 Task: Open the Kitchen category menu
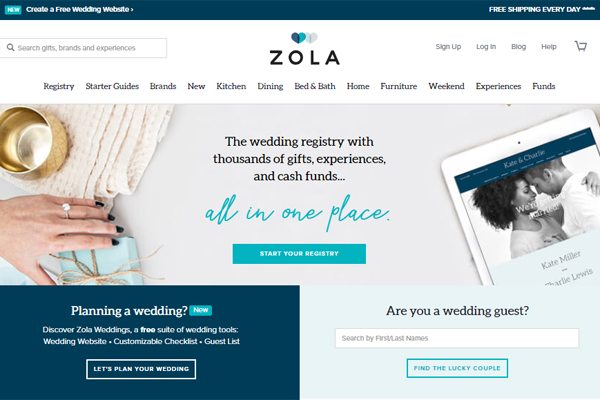click(231, 87)
